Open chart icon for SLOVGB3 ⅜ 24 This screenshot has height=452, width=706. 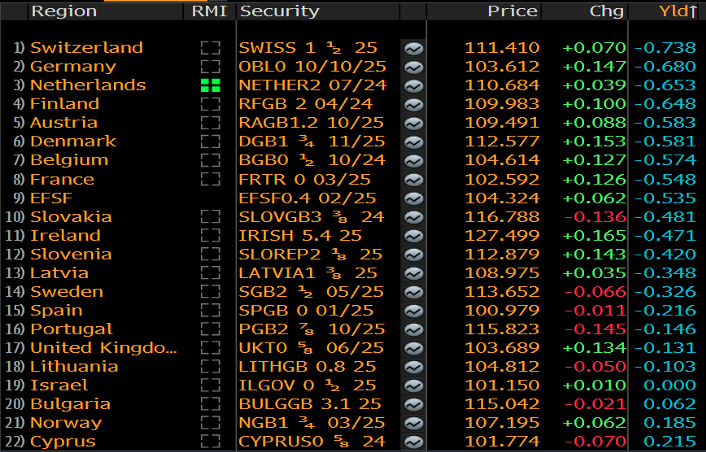coord(413,217)
